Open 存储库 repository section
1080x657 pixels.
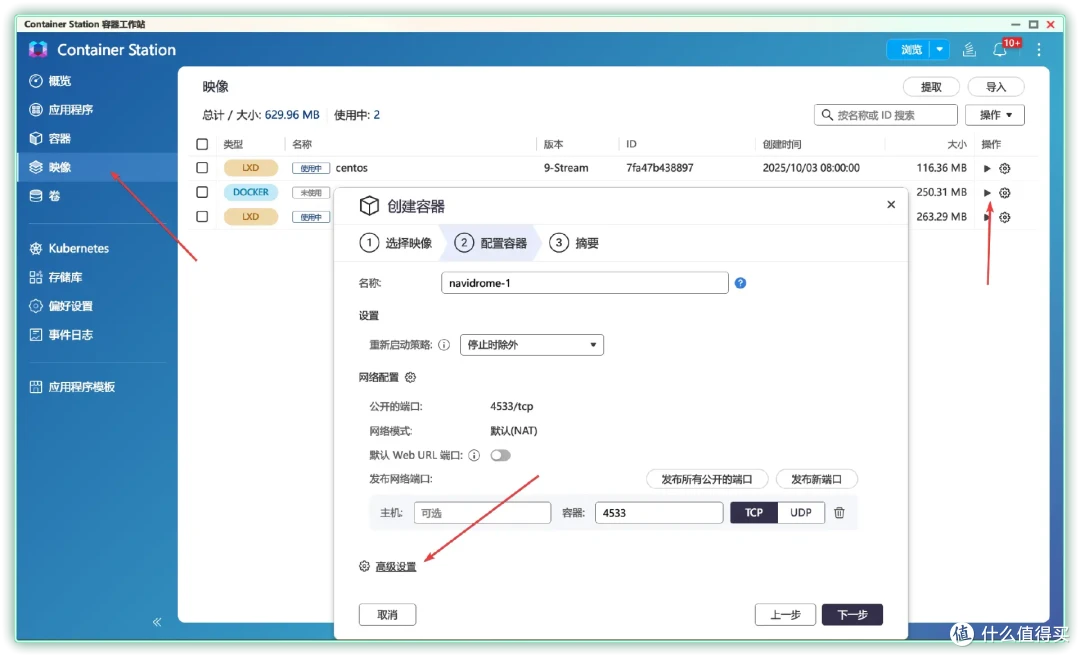[x=55, y=278]
